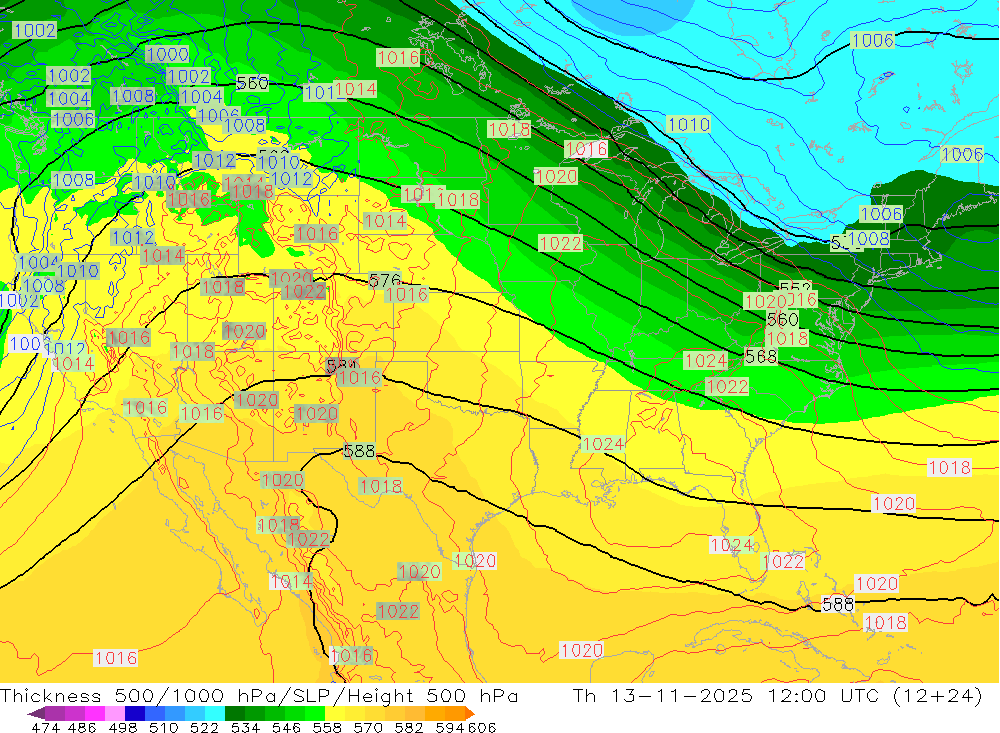Click the 568 height contour label
Viewport: 1000px width, 733px height.
(x=761, y=356)
